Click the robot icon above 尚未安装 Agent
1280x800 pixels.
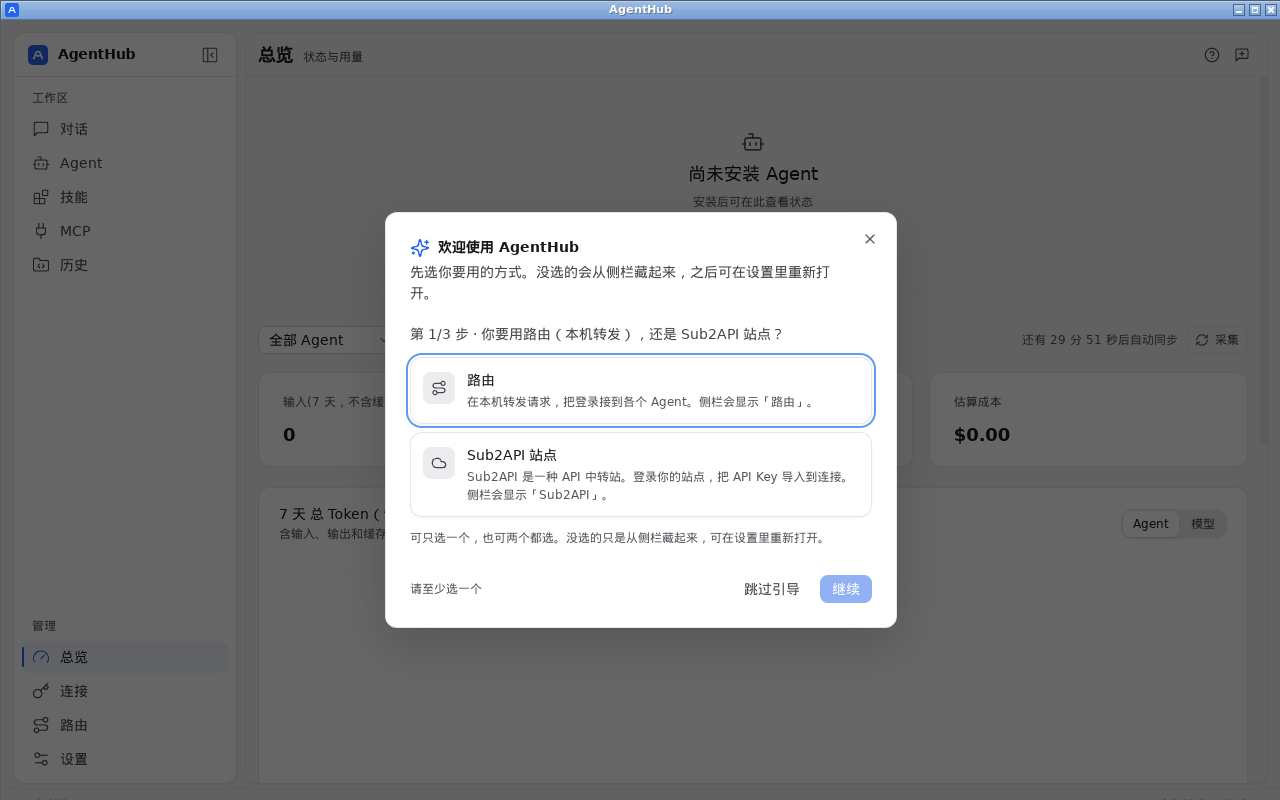(753, 143)
